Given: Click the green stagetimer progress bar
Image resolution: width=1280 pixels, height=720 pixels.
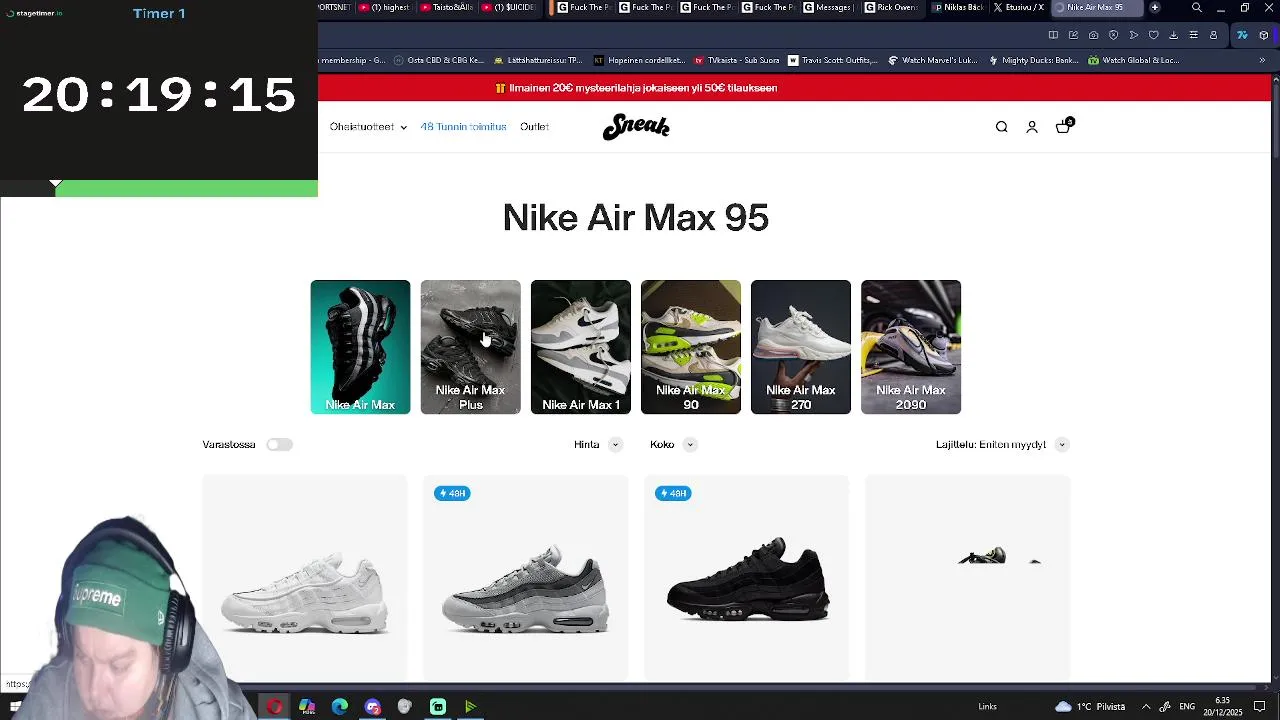Looking at the screenshot, I should (x=187, y=188).
